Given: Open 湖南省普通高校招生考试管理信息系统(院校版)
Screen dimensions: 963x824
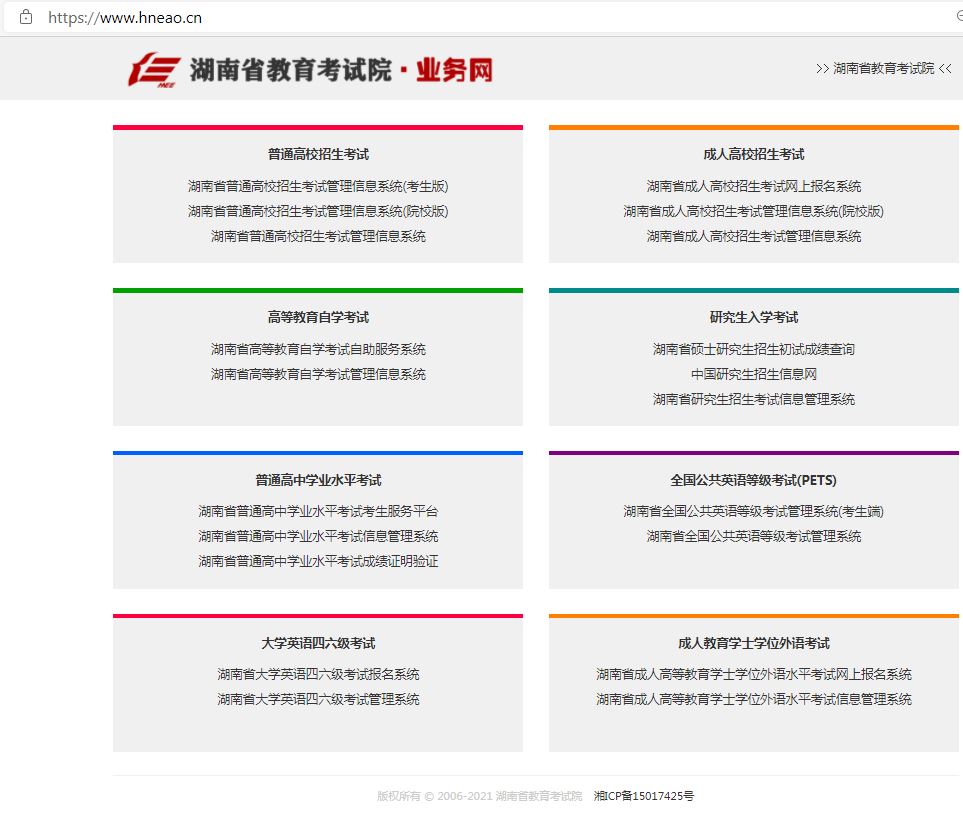Looking at the screenshot, I should pyautogui.click(x=318, y=211).
